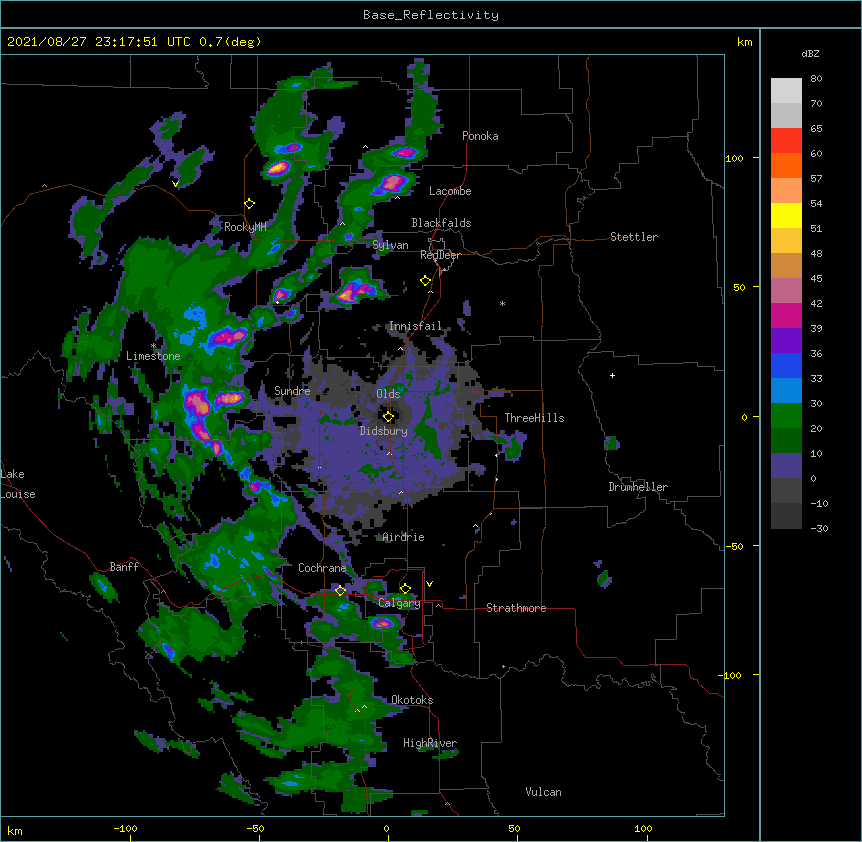The width and height of the screenshot is (862, 842).
Task: Pick the mauve 42–45 dBZ swatch
Action: pos(786,291)
